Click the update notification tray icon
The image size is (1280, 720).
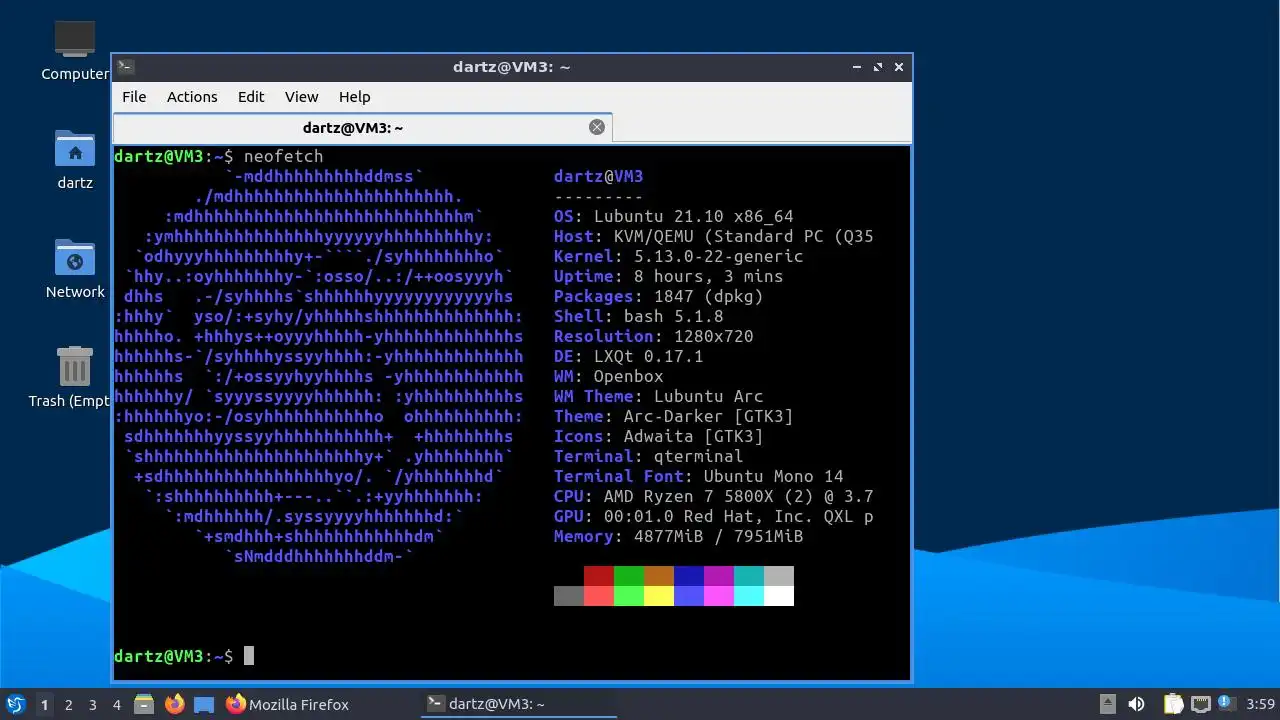1225,703
